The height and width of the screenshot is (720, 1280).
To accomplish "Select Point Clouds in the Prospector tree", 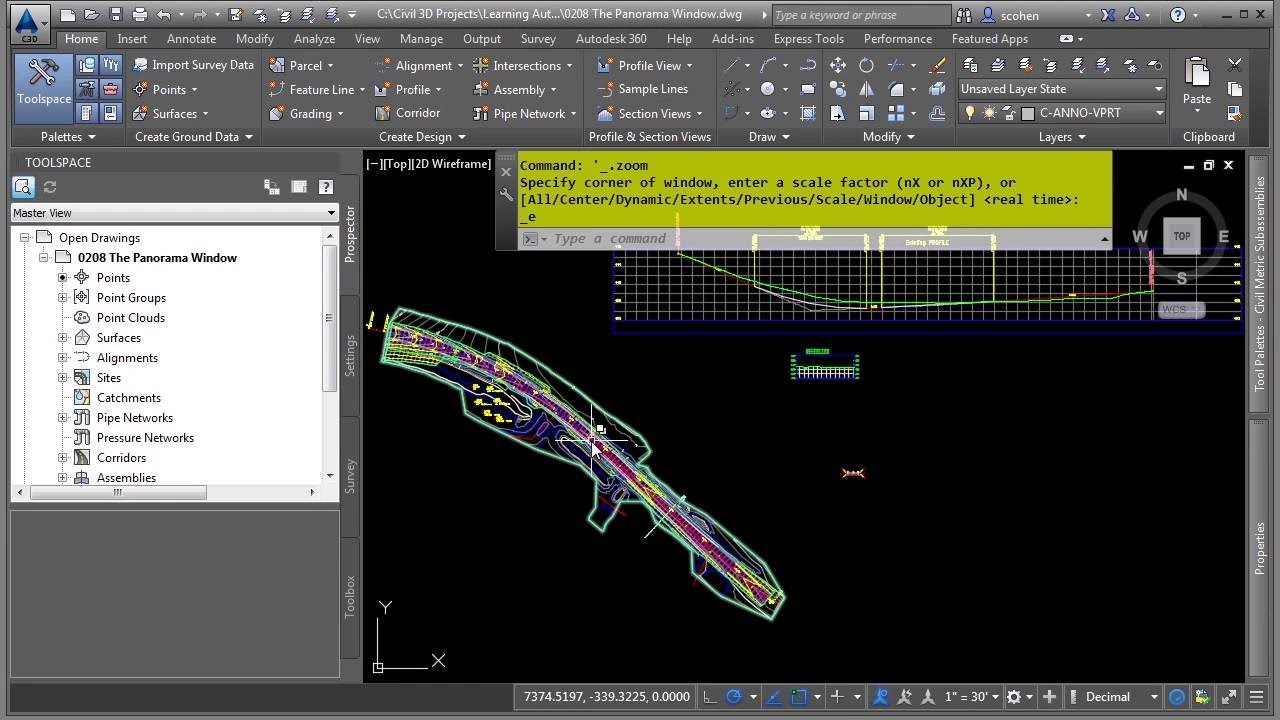I will pos(130,317).
